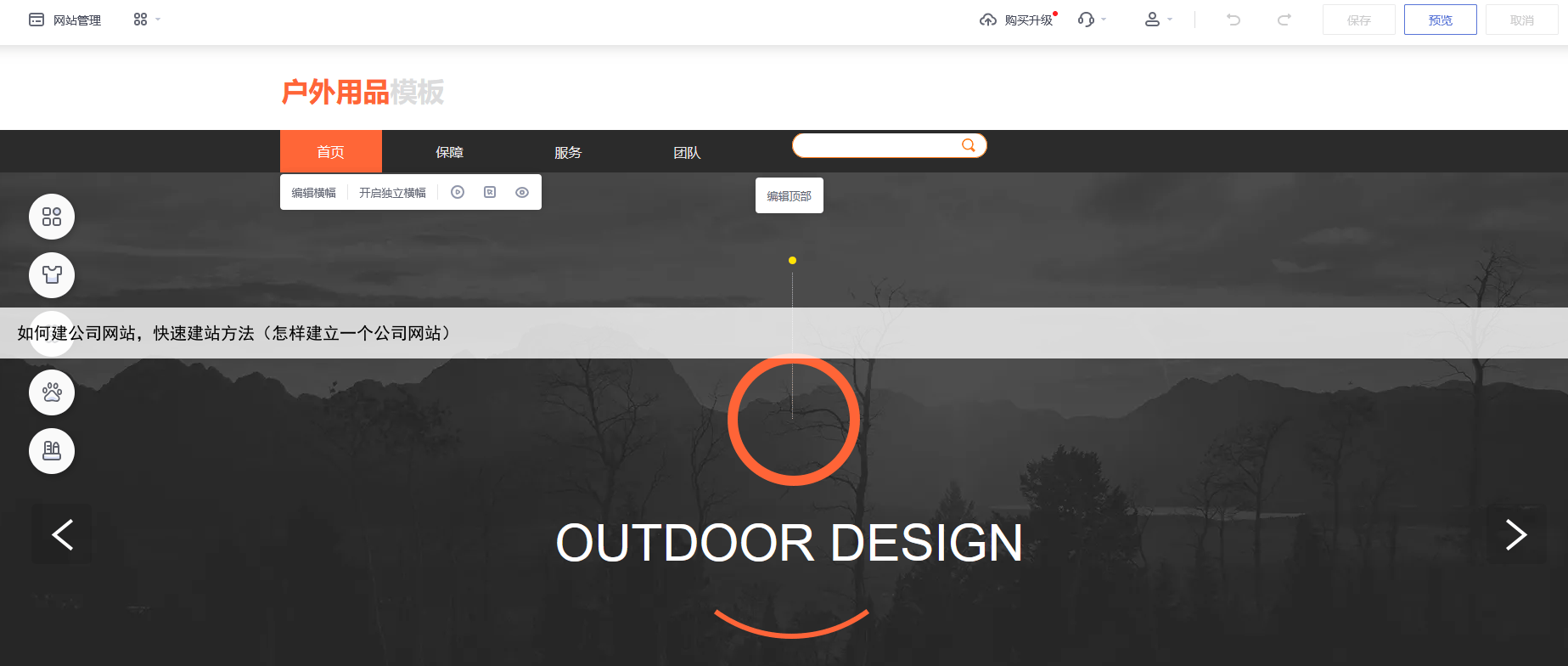Expand the grid dropdown next to 网站管理
This screenshot has width=1568, height=666.
146,20
